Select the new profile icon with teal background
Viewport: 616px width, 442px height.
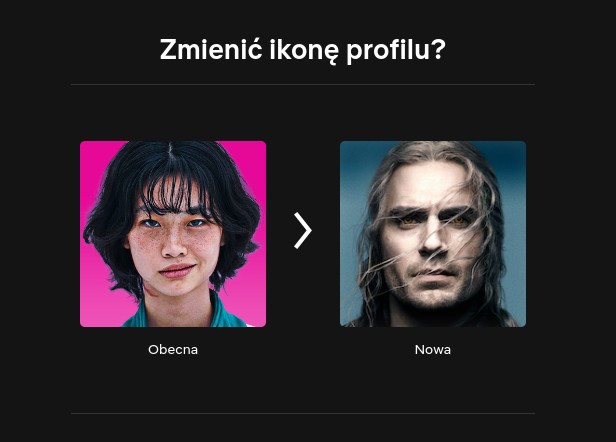[x=433, y=234]
